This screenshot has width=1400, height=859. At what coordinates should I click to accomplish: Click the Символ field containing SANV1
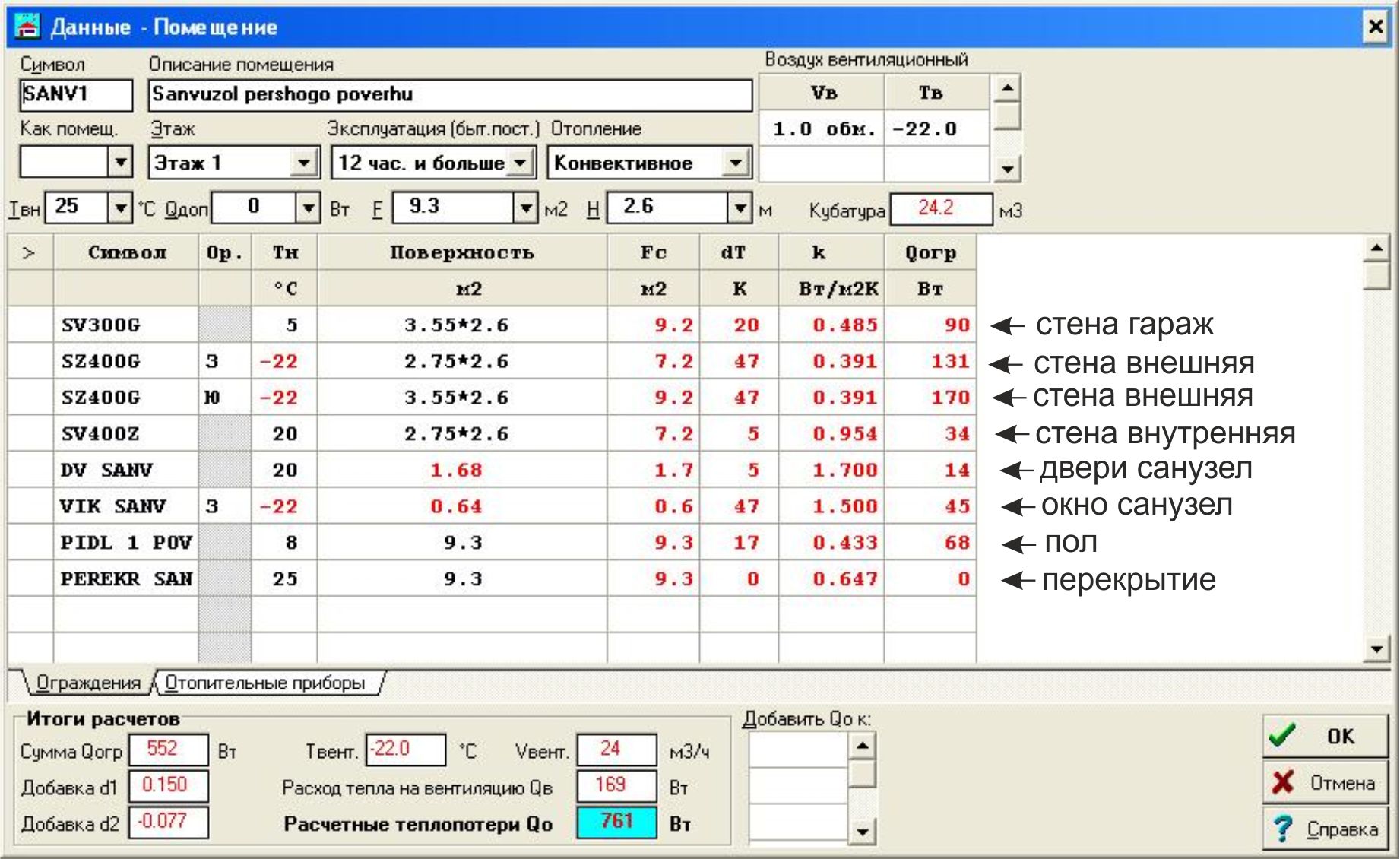pyautogui.click(x=75, y=94)
